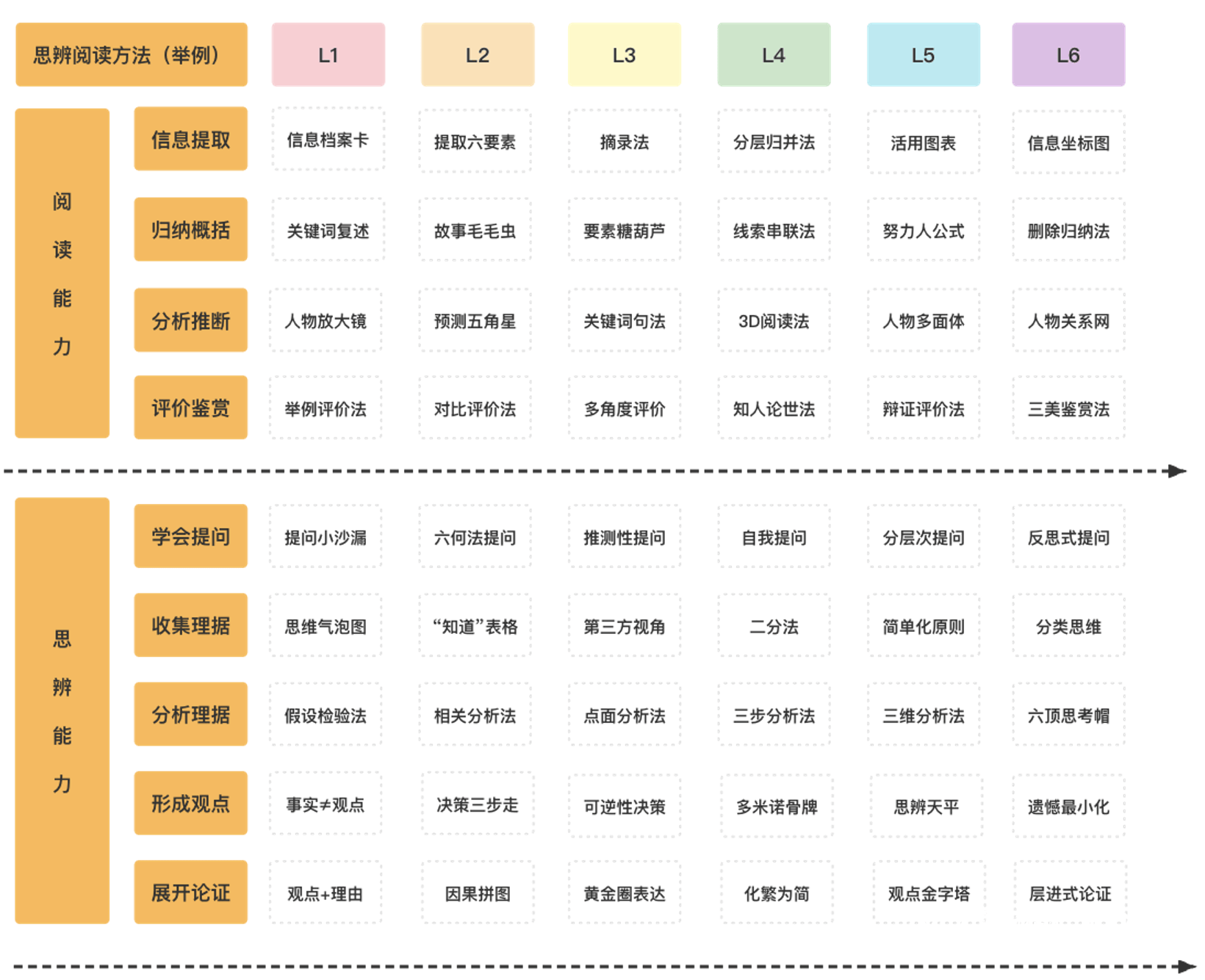
Task: Select the 辩证评价法 cell
Action: 924,408
